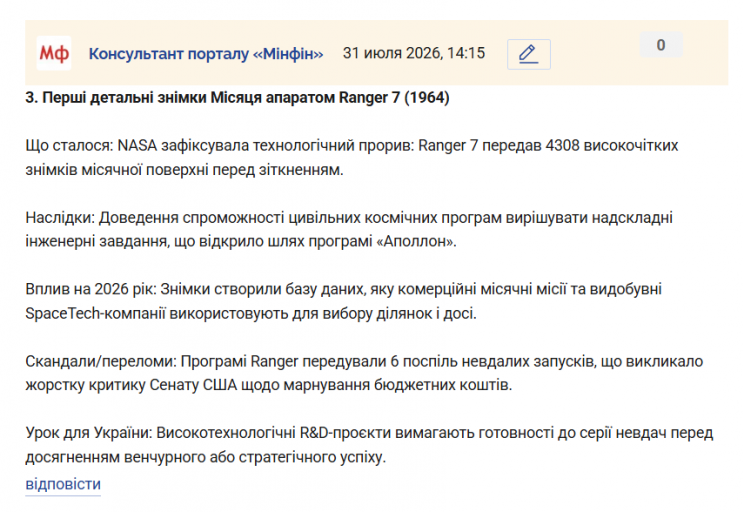
Task: Click the comment rating counter showing 0
Action: click(661, 45)
